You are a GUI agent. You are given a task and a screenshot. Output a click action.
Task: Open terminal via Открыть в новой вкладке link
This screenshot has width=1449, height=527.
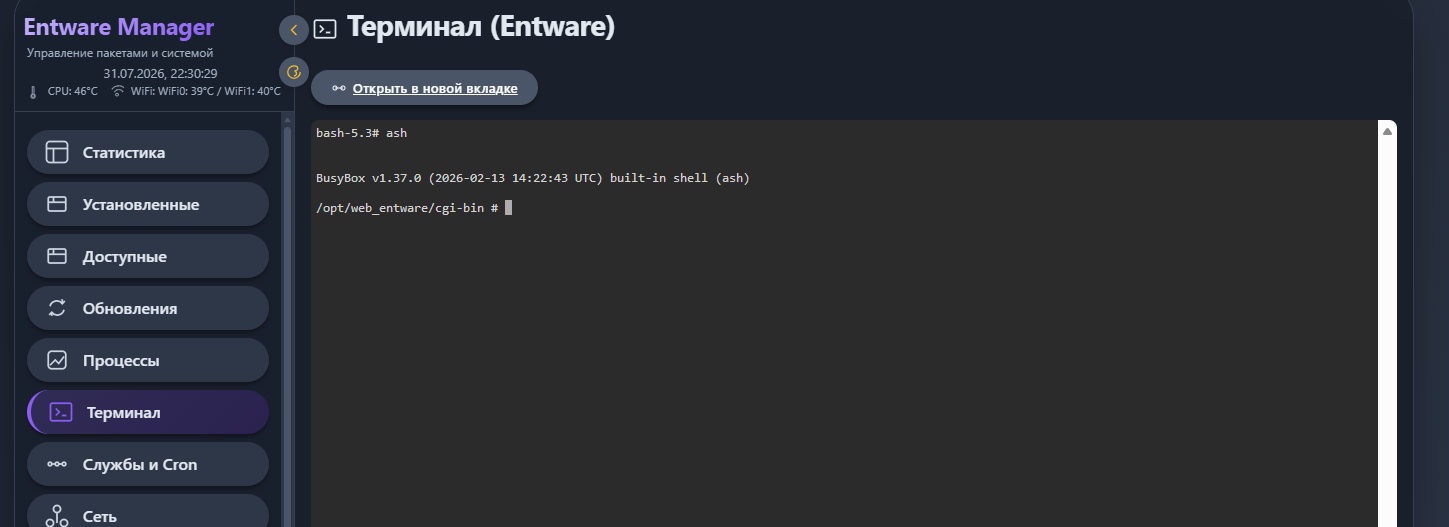435,88
